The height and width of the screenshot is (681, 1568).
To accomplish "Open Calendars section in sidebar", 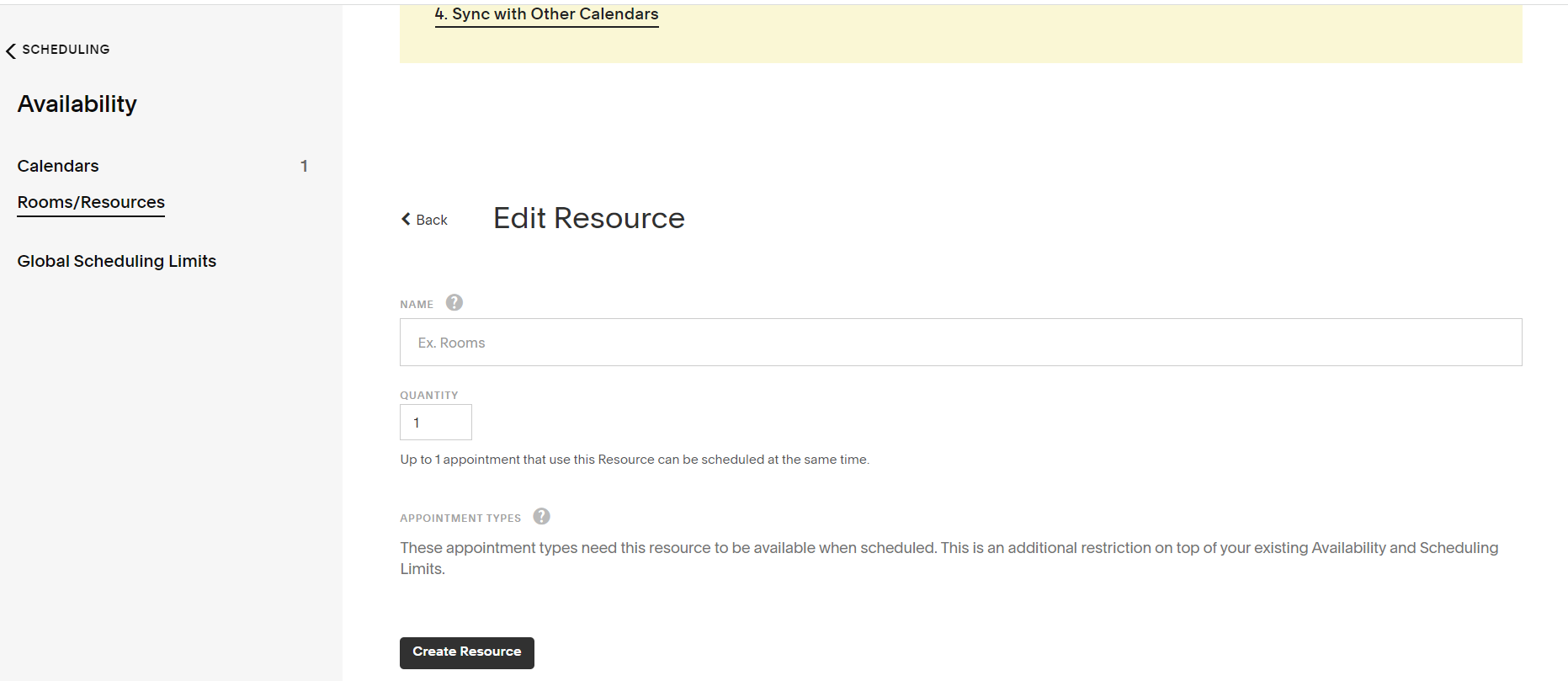I will 58,166.
